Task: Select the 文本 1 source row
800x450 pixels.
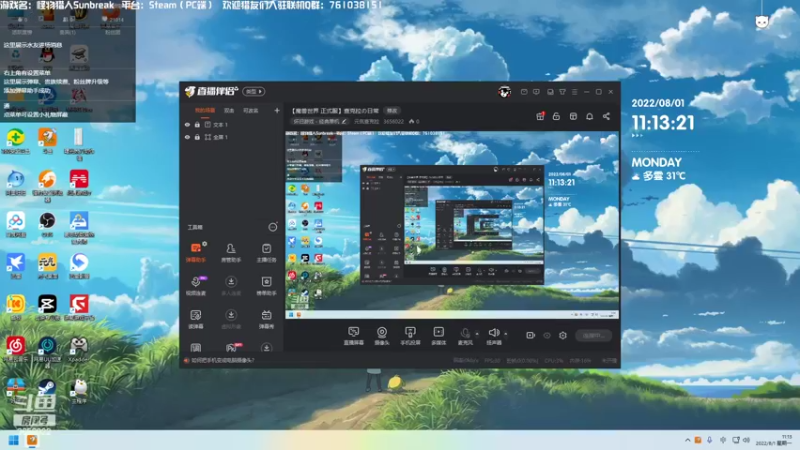Action: tap(232, 124)
